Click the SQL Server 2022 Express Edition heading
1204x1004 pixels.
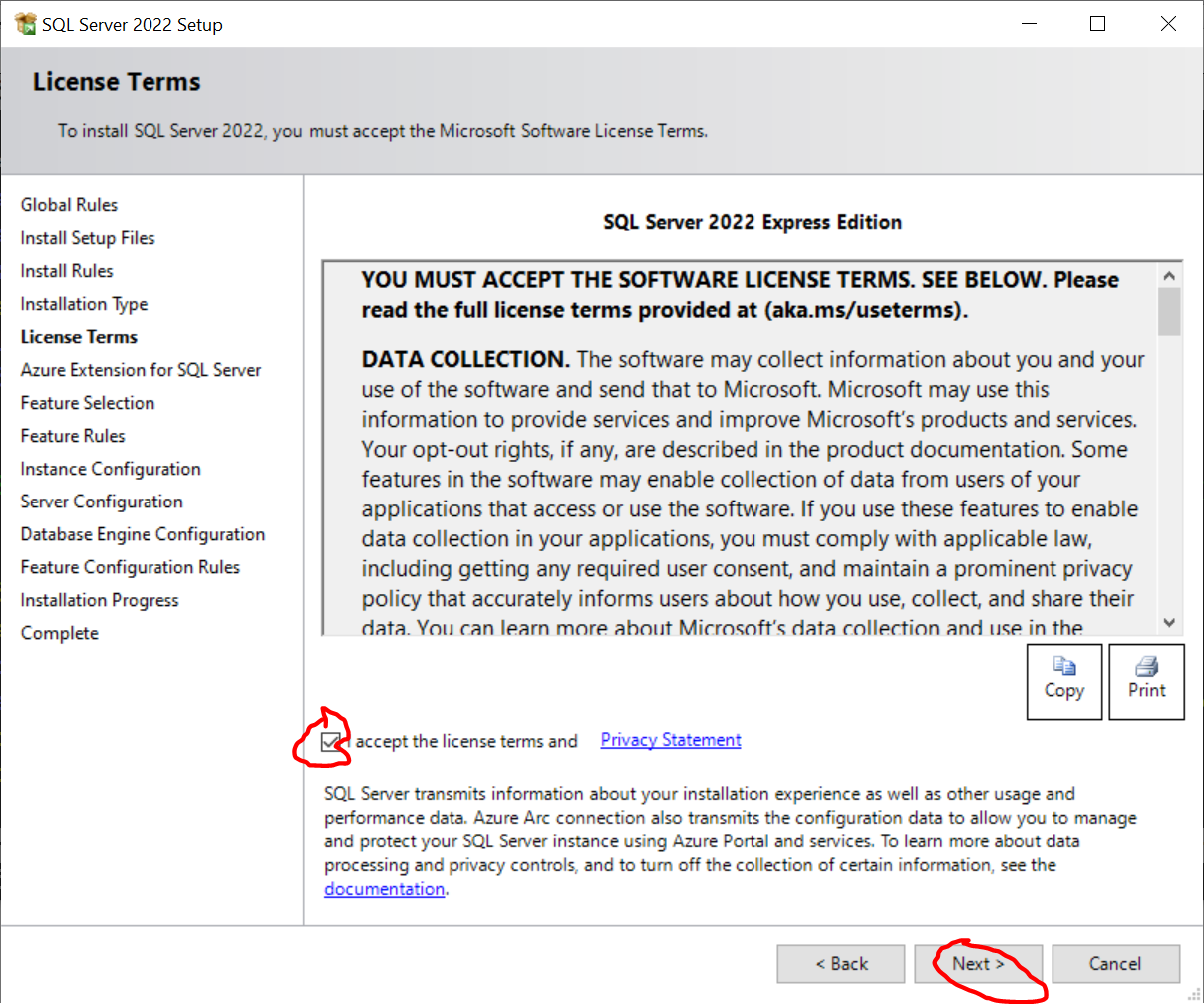(x=752, y=222)
